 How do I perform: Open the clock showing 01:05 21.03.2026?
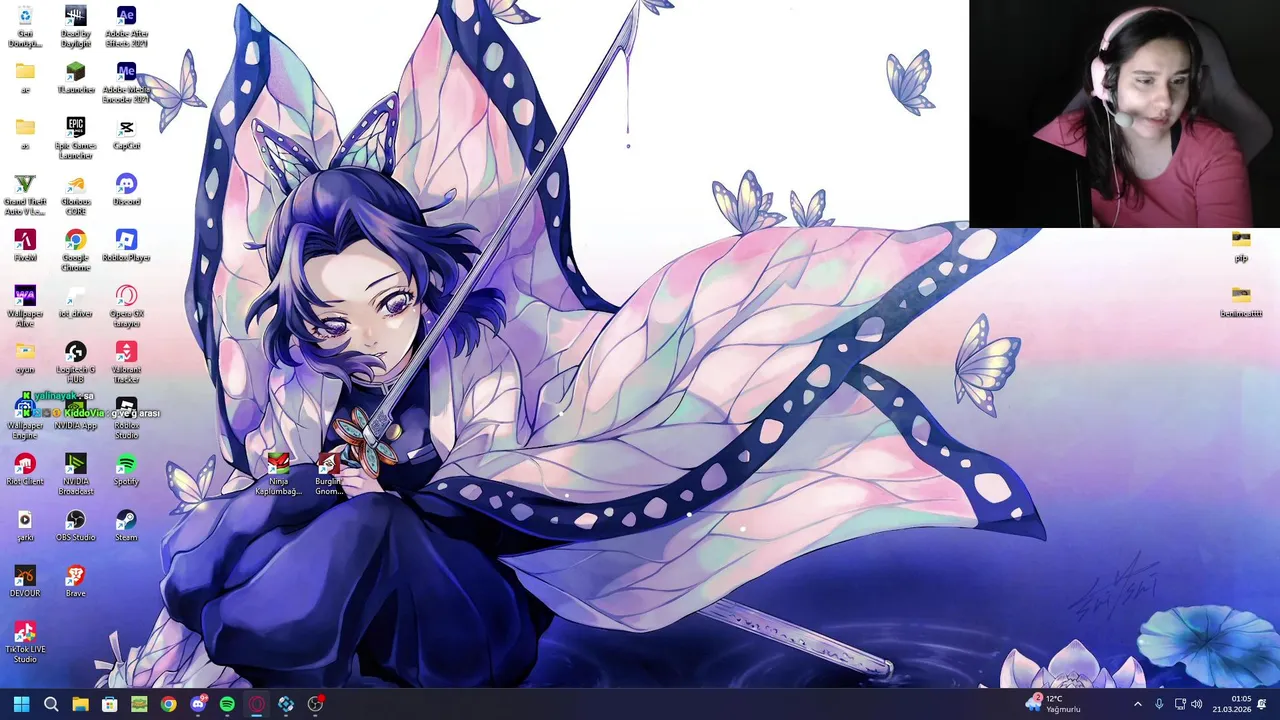click(1232, 704)
